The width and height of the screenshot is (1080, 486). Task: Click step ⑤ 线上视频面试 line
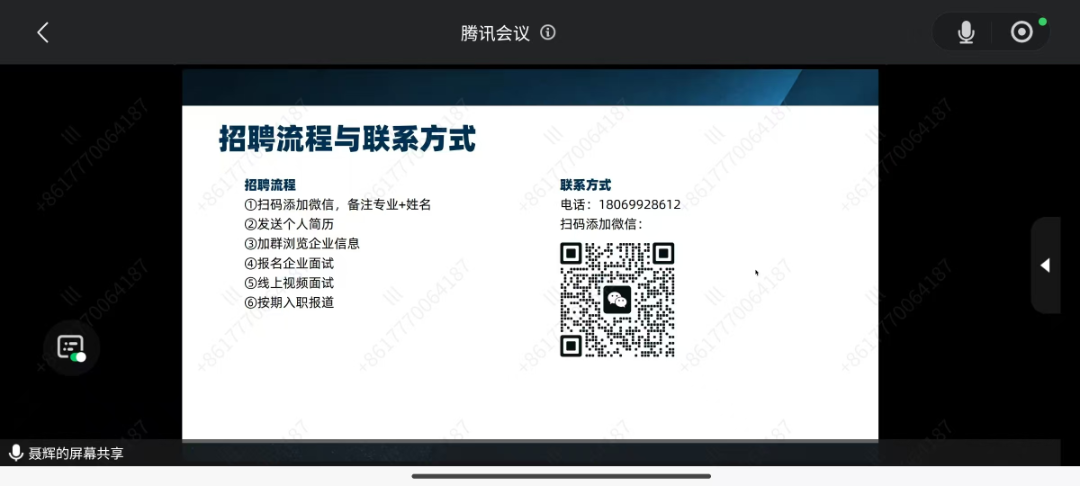(x=289, y=282)
